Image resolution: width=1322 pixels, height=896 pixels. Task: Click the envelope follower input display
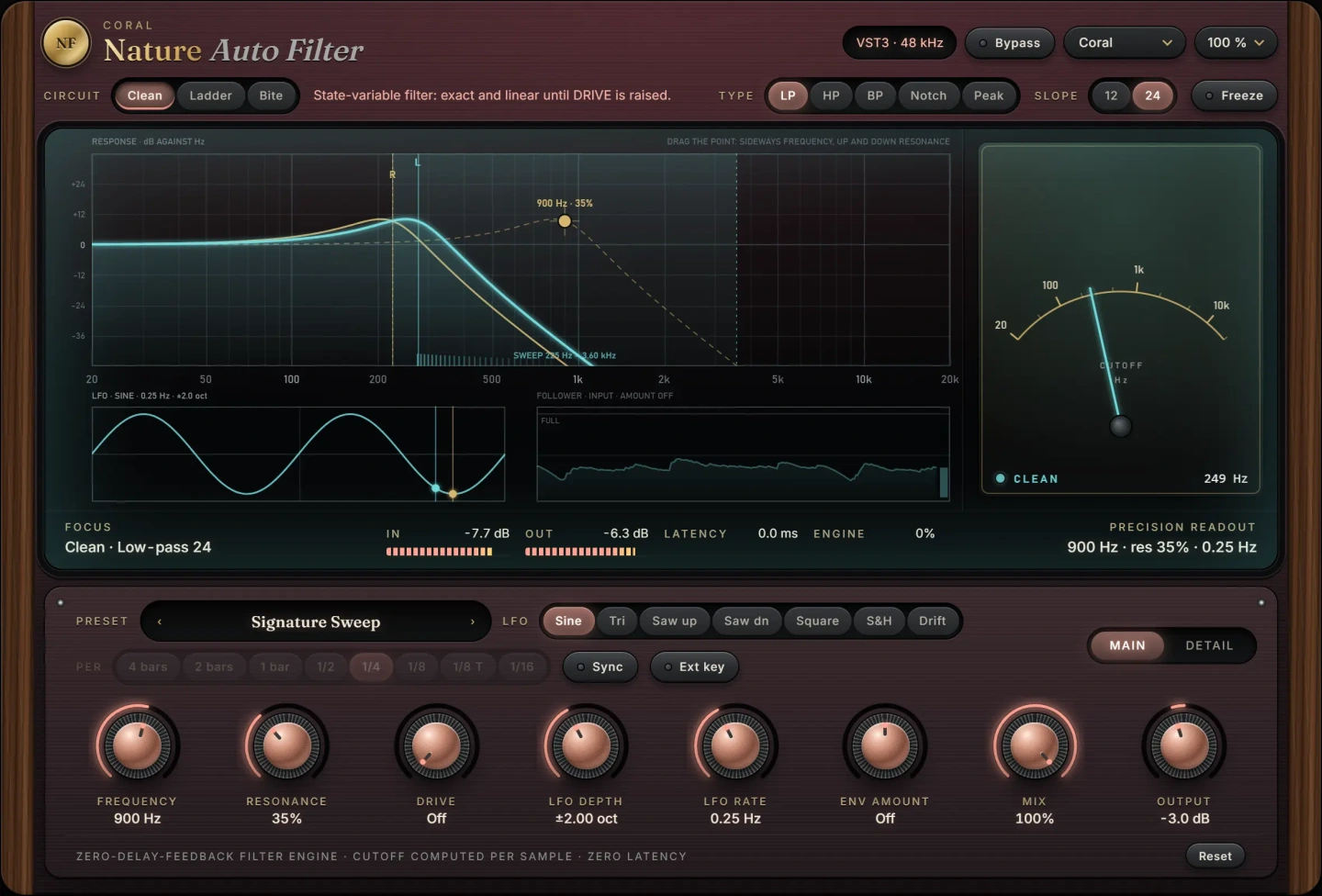[743, 454]
